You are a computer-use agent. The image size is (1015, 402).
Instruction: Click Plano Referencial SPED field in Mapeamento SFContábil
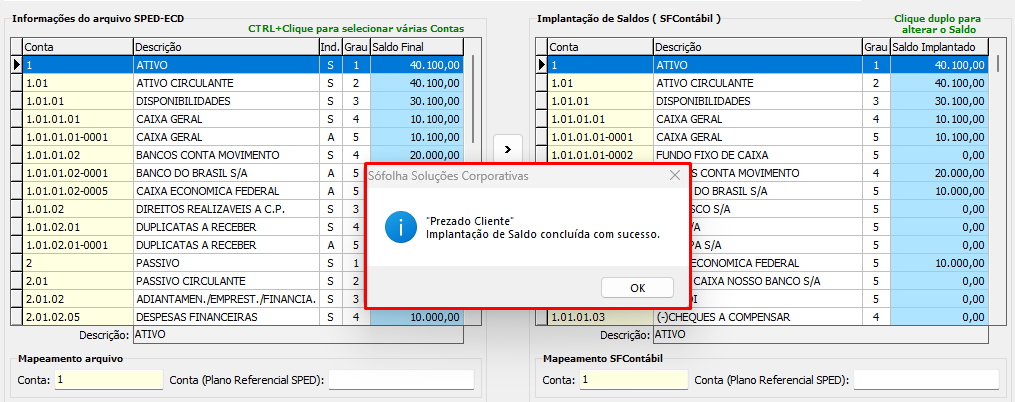click(925, 380)
